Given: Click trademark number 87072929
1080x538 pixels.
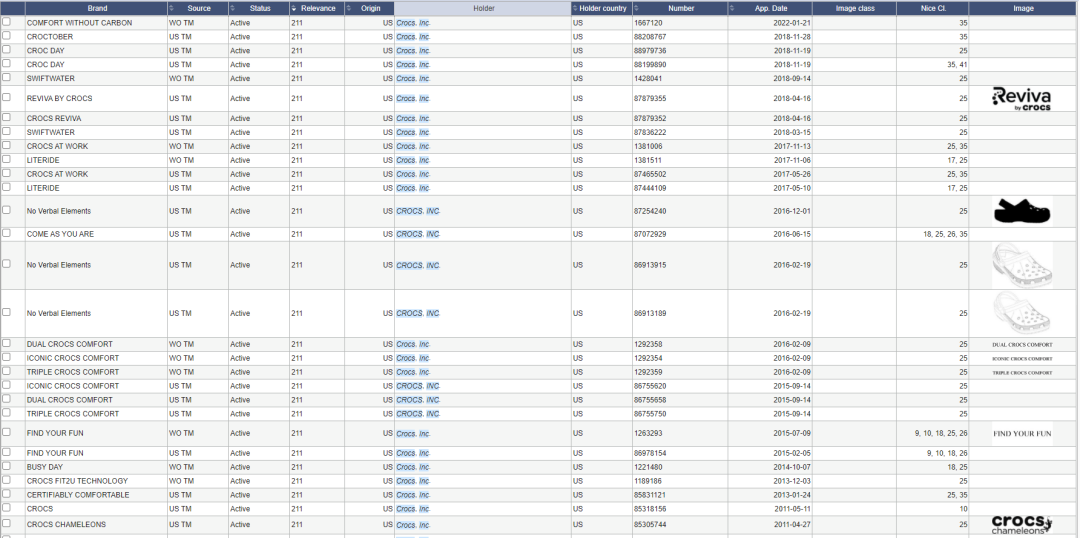Looking at the screenshot, I should (x=650, y=234).
